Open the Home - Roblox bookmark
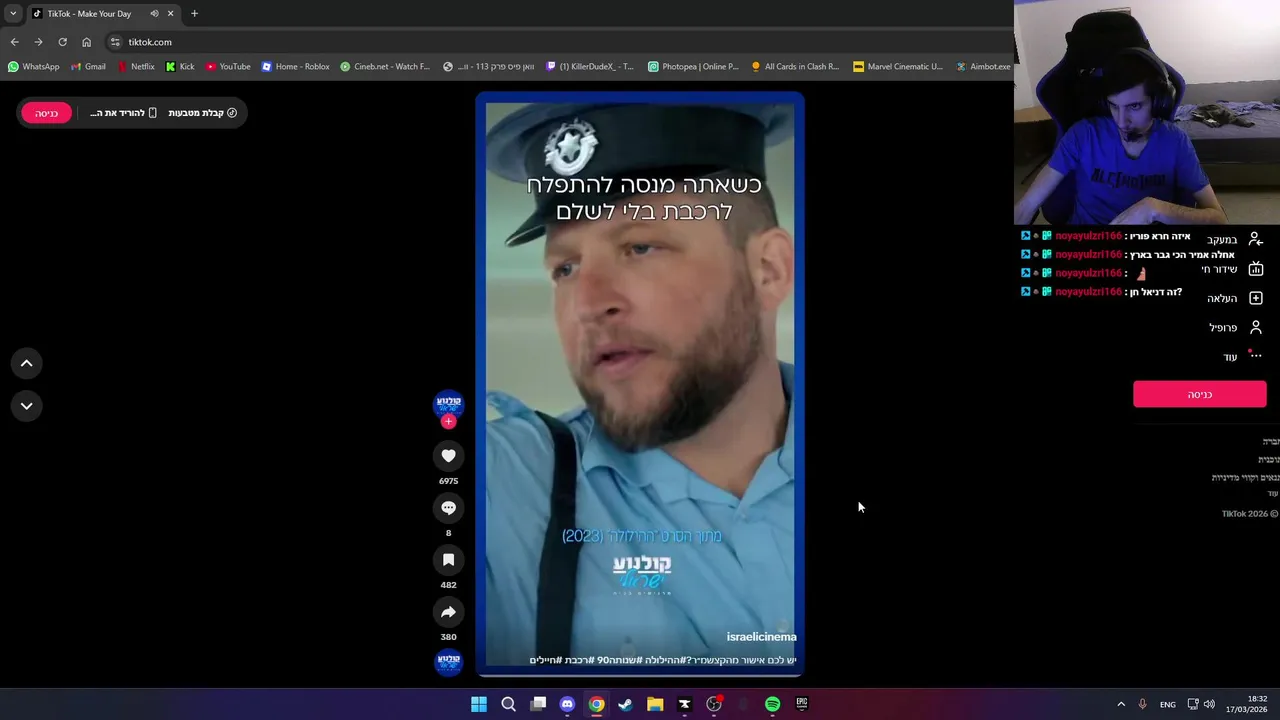 pyautogui.click(x=296, y=67)
